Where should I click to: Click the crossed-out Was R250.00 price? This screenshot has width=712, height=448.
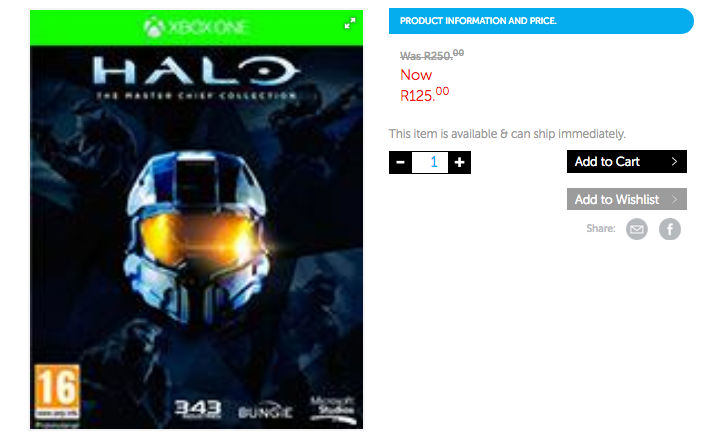click(x=432, y=55)
